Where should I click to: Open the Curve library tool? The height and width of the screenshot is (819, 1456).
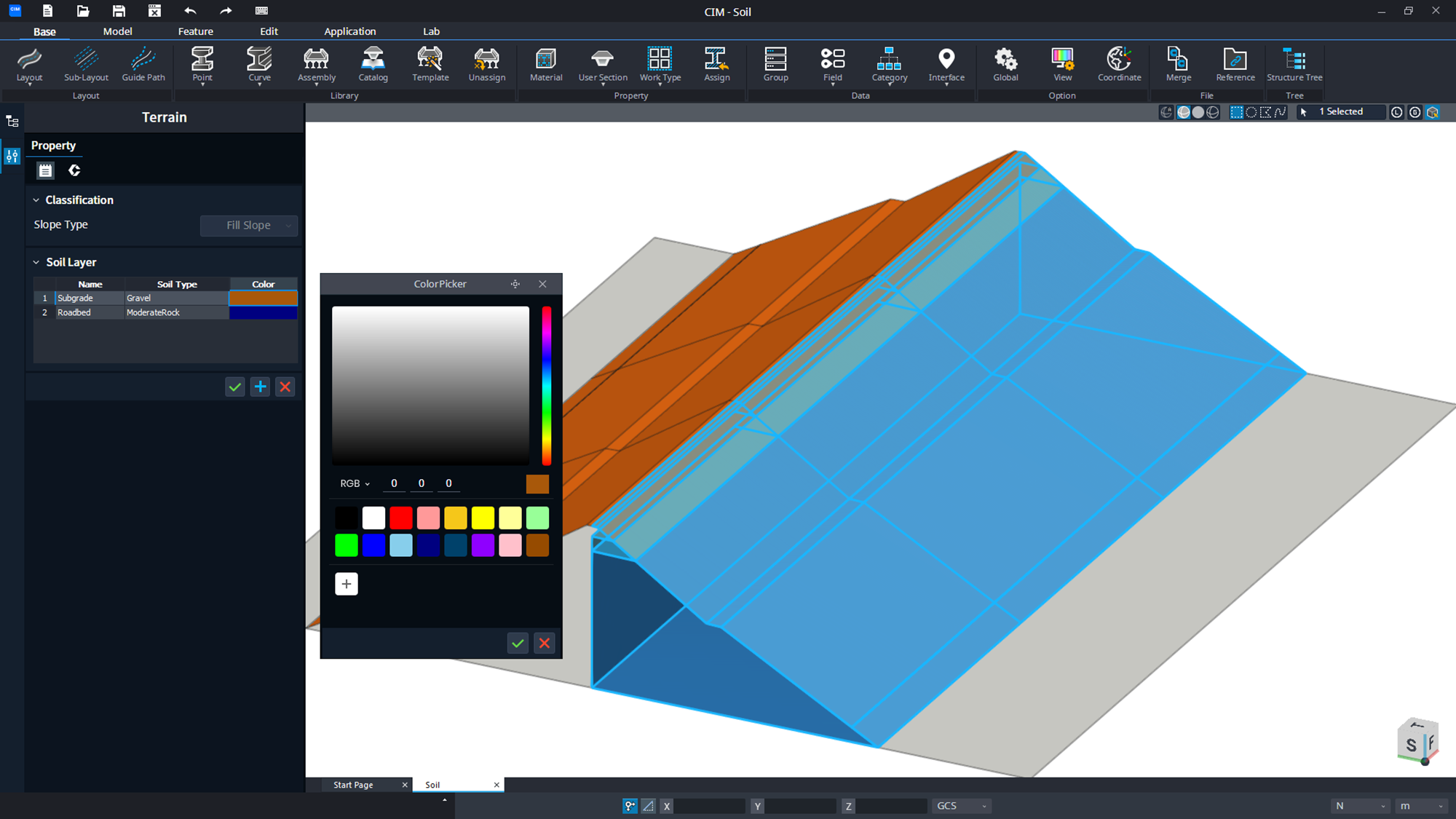(x=259, y=65)
